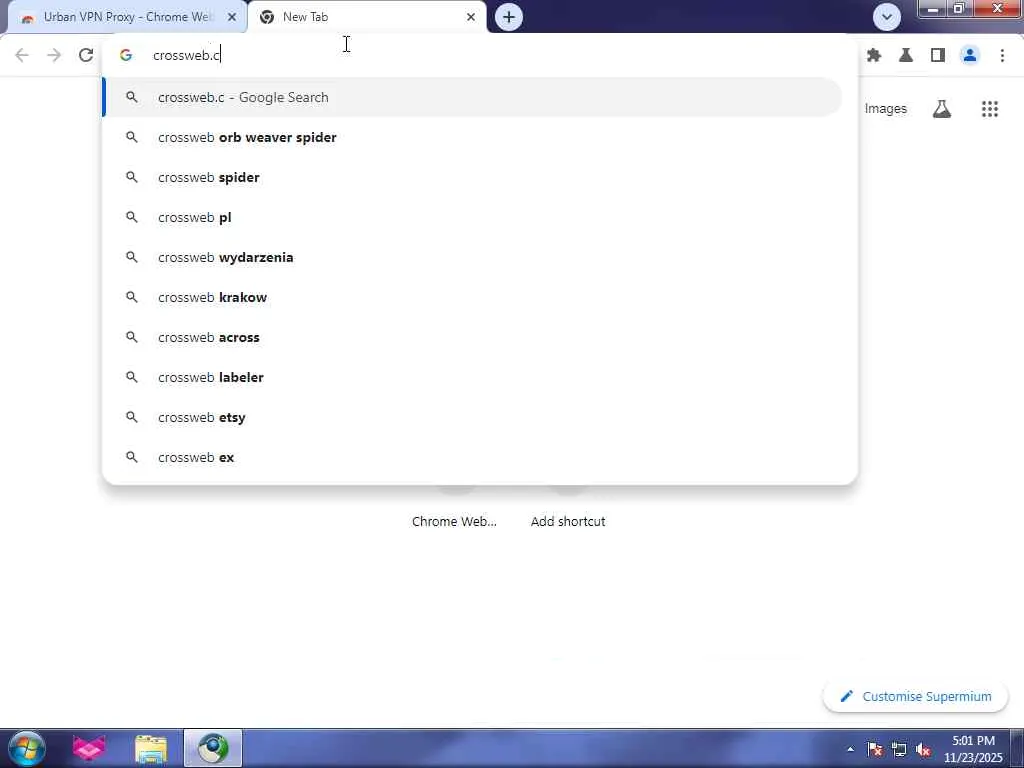Open the Google apps grid
This screenshot has width=1024, height=768.
click(x=989, y=109)
